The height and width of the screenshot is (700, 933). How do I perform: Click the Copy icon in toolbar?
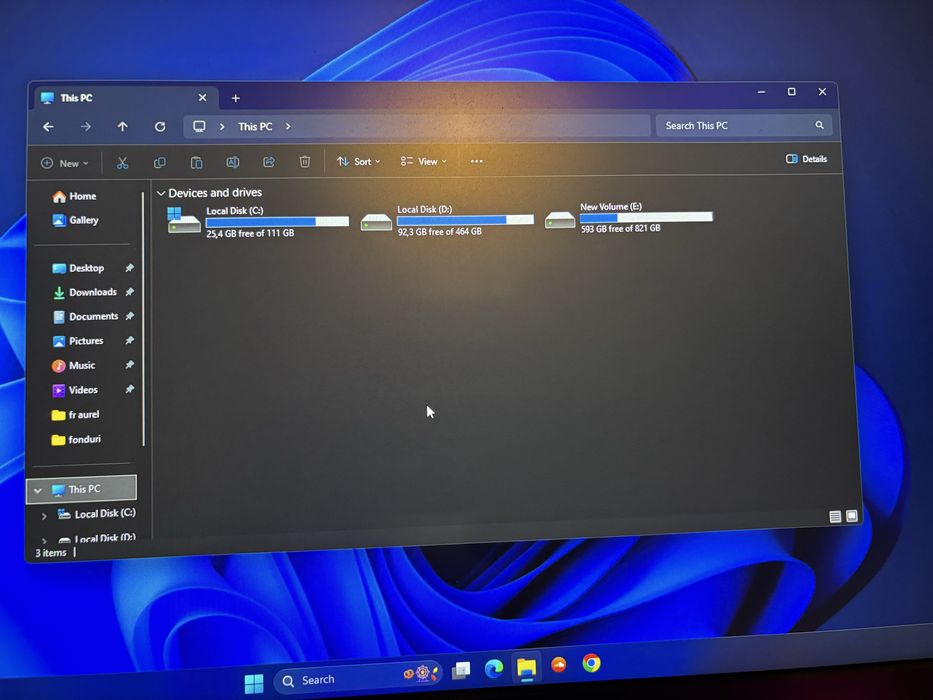pyautogui.click(x=159, y=162)
